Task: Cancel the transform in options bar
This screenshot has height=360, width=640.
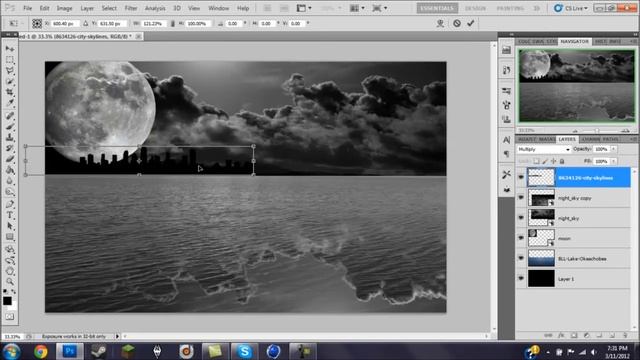Action: click(x=457, y=23)
